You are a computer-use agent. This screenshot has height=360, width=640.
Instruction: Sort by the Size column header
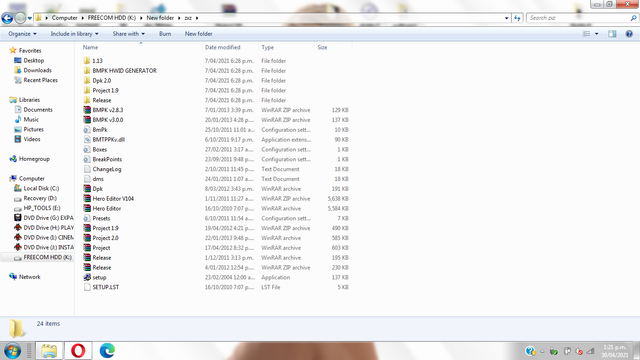click(x=322, y=47)
